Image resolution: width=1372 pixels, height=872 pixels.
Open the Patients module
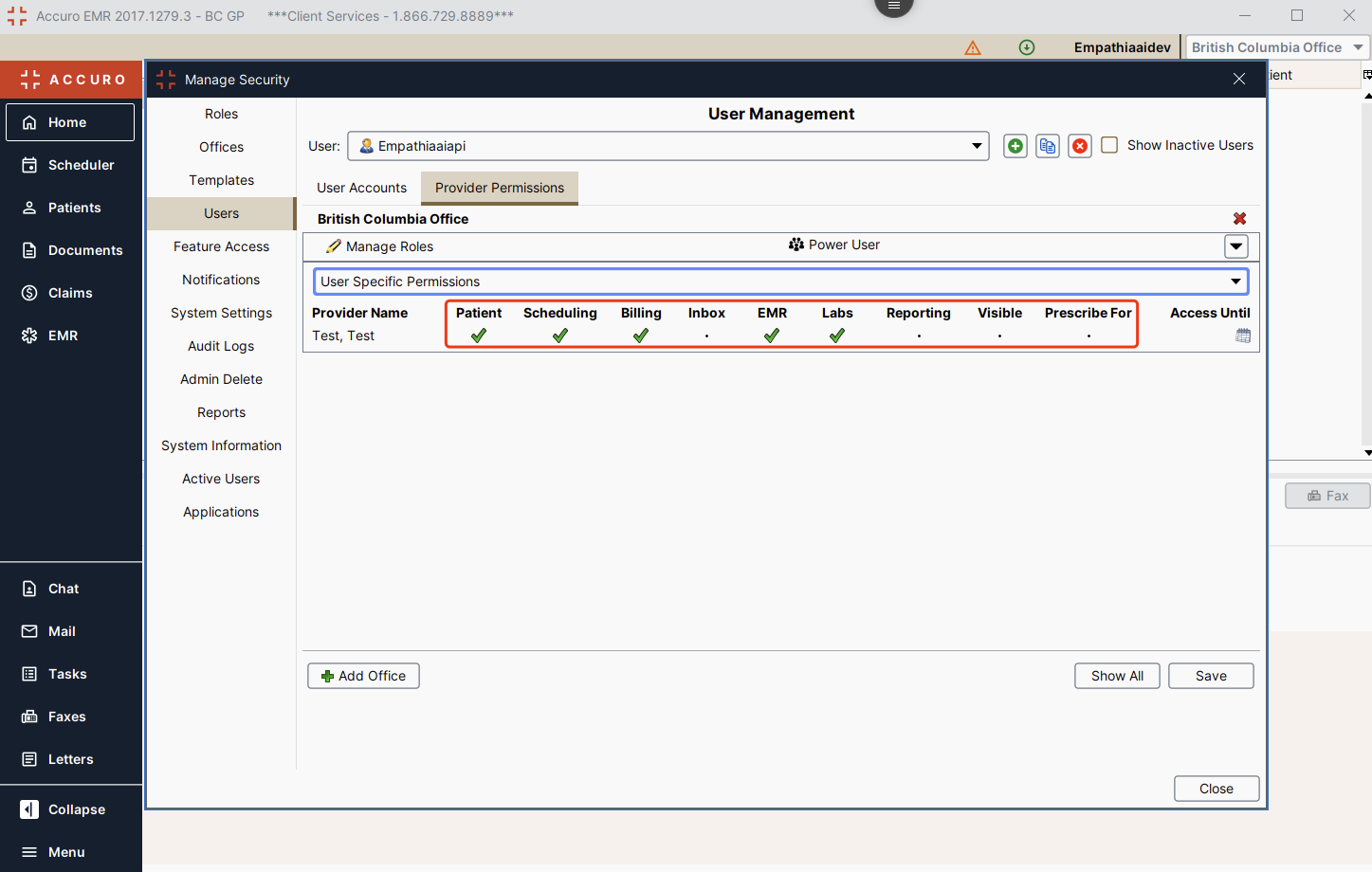(x=70, y=208)
